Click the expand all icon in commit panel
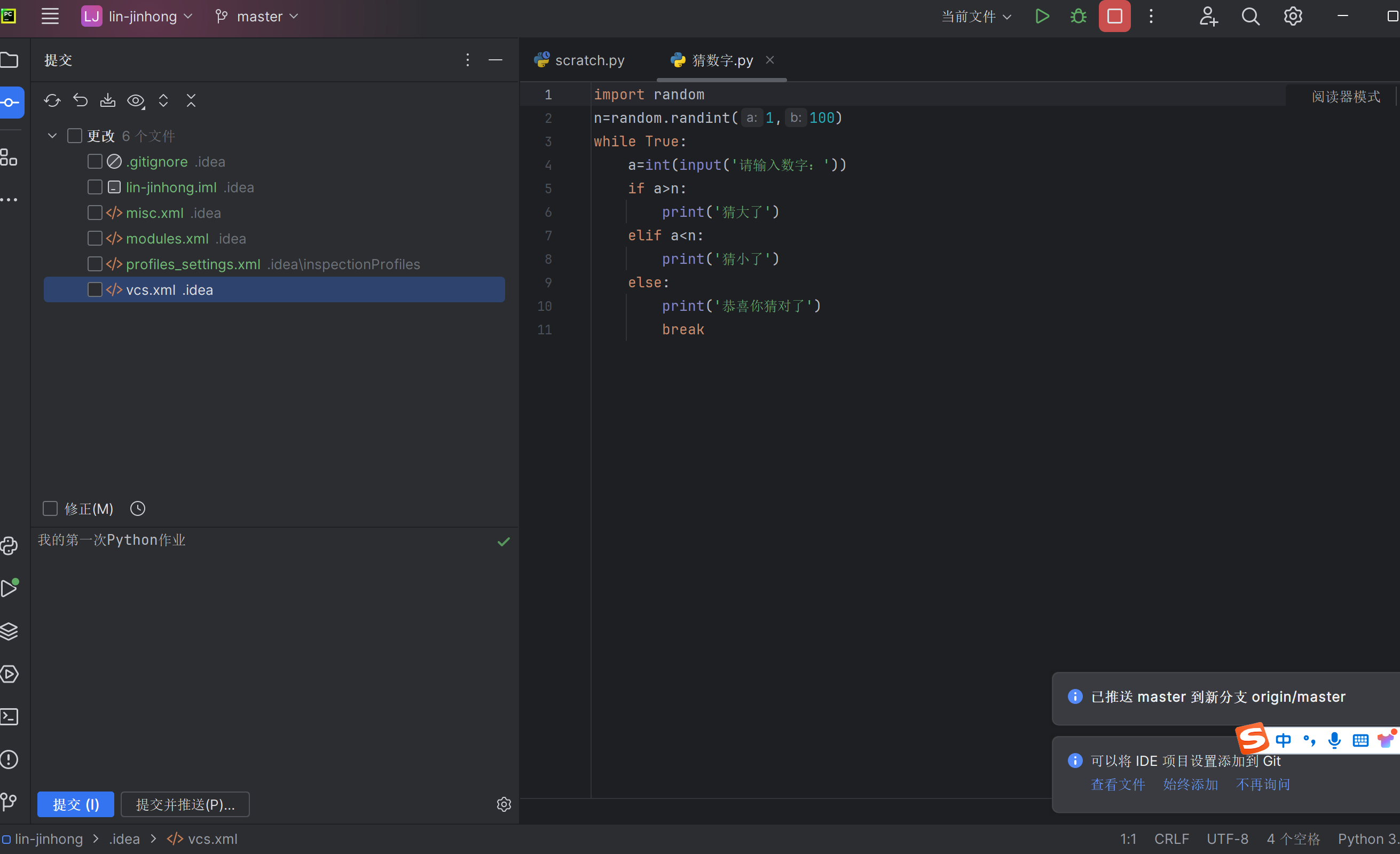This screenshot has width=1400, height=854. tap(163, 100)
